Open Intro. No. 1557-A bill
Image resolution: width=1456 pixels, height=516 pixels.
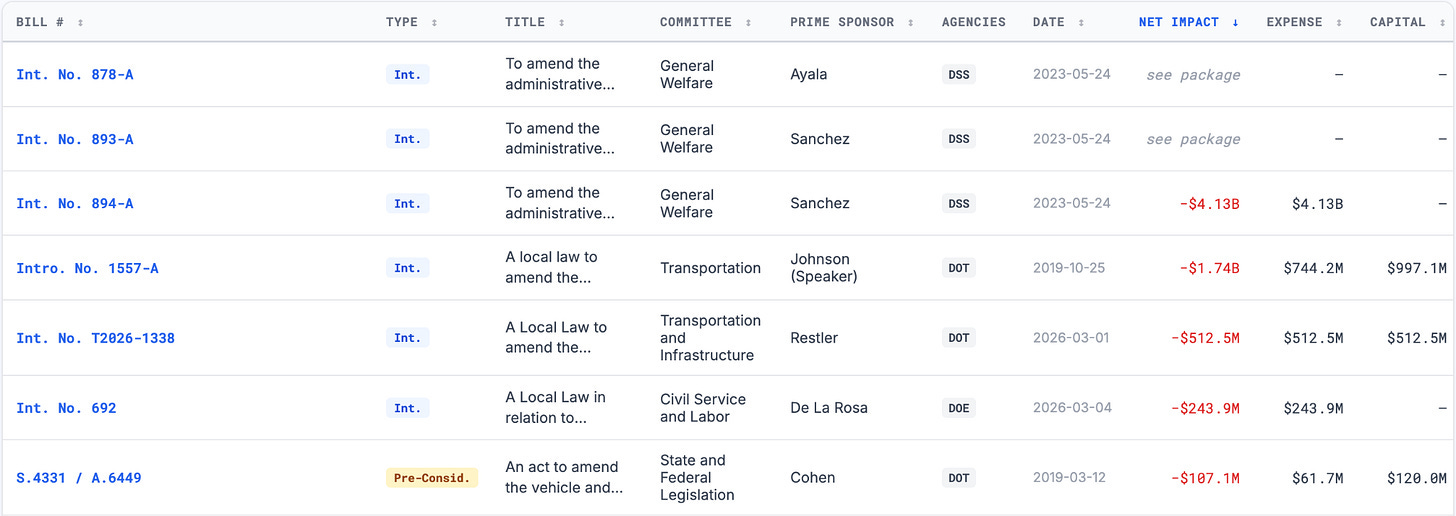tap(87, 268)
